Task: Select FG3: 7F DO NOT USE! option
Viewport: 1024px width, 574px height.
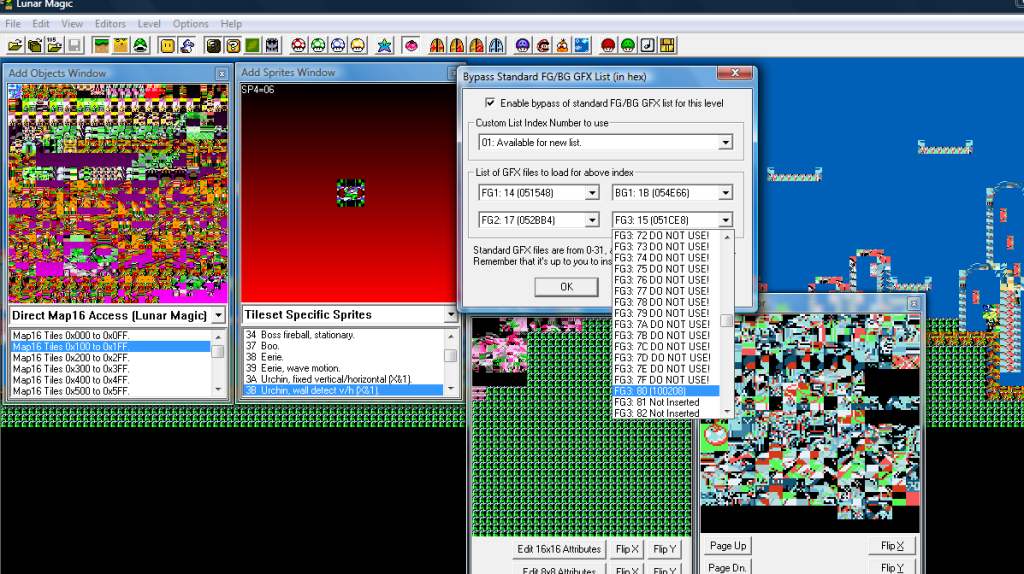Action: click(x=665, y=380)
